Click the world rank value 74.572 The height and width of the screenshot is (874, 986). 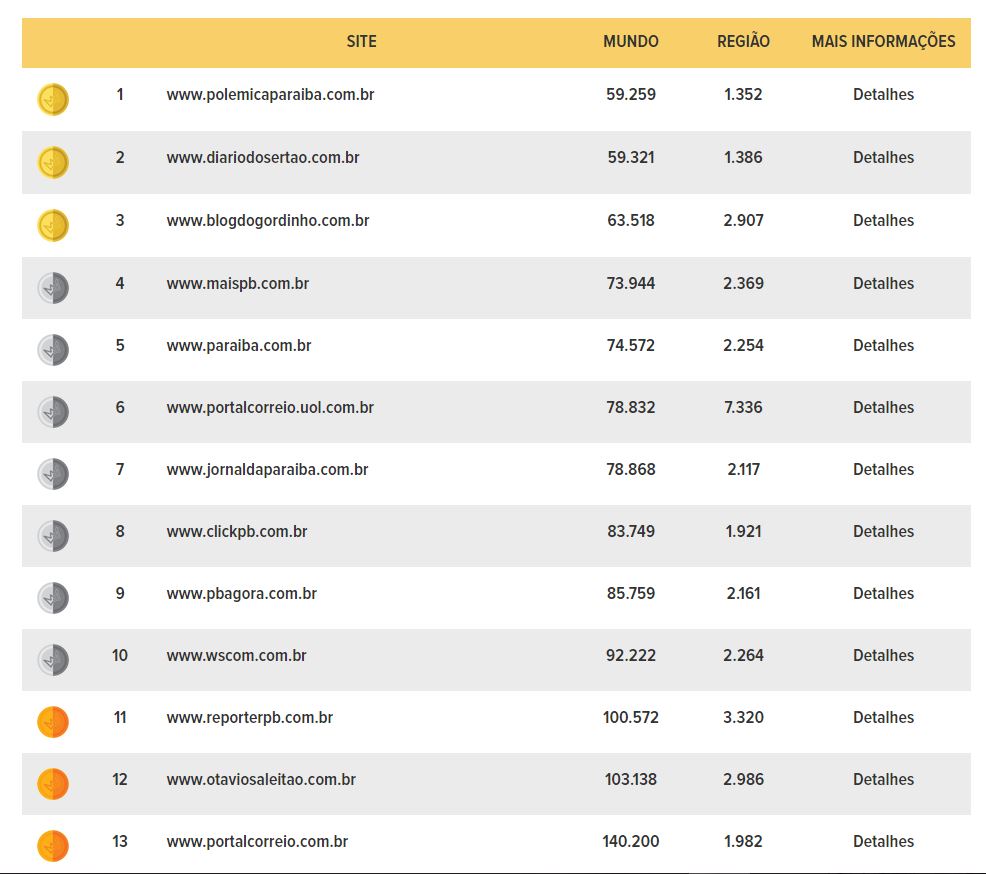point(631,345)
